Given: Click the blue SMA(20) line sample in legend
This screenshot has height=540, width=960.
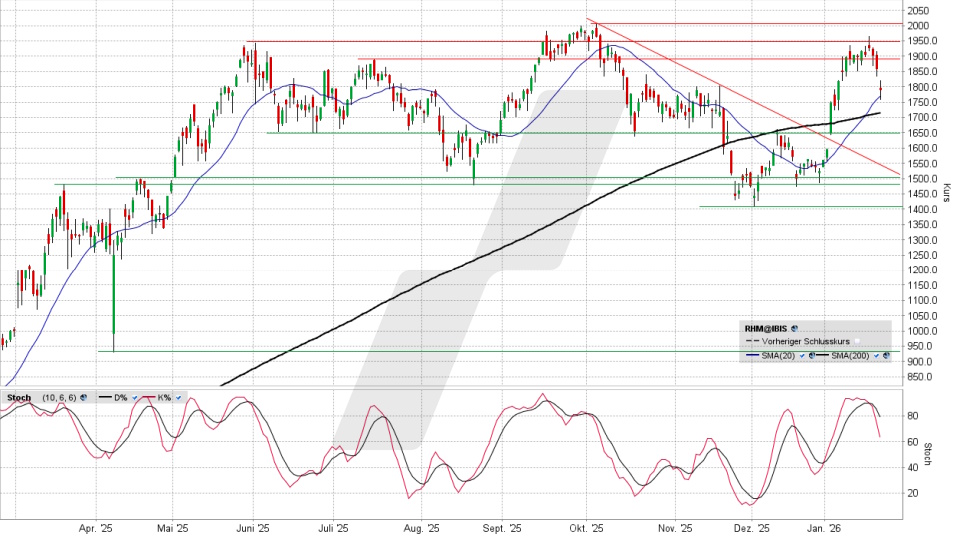Looking at the screenshot, I should point(750,355).
